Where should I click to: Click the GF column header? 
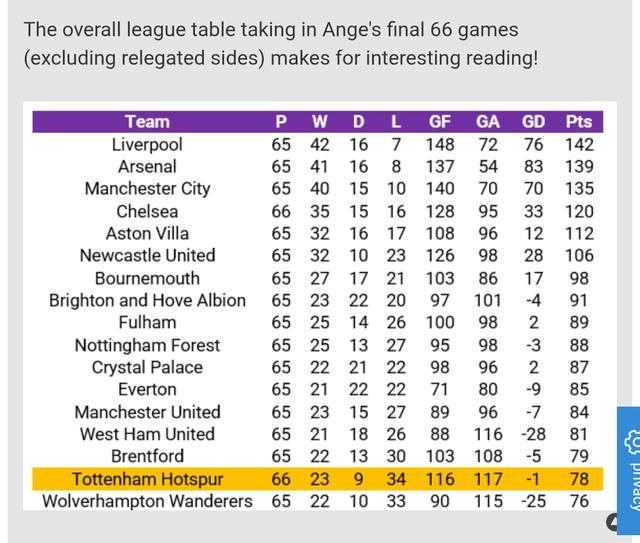[440, 122]
